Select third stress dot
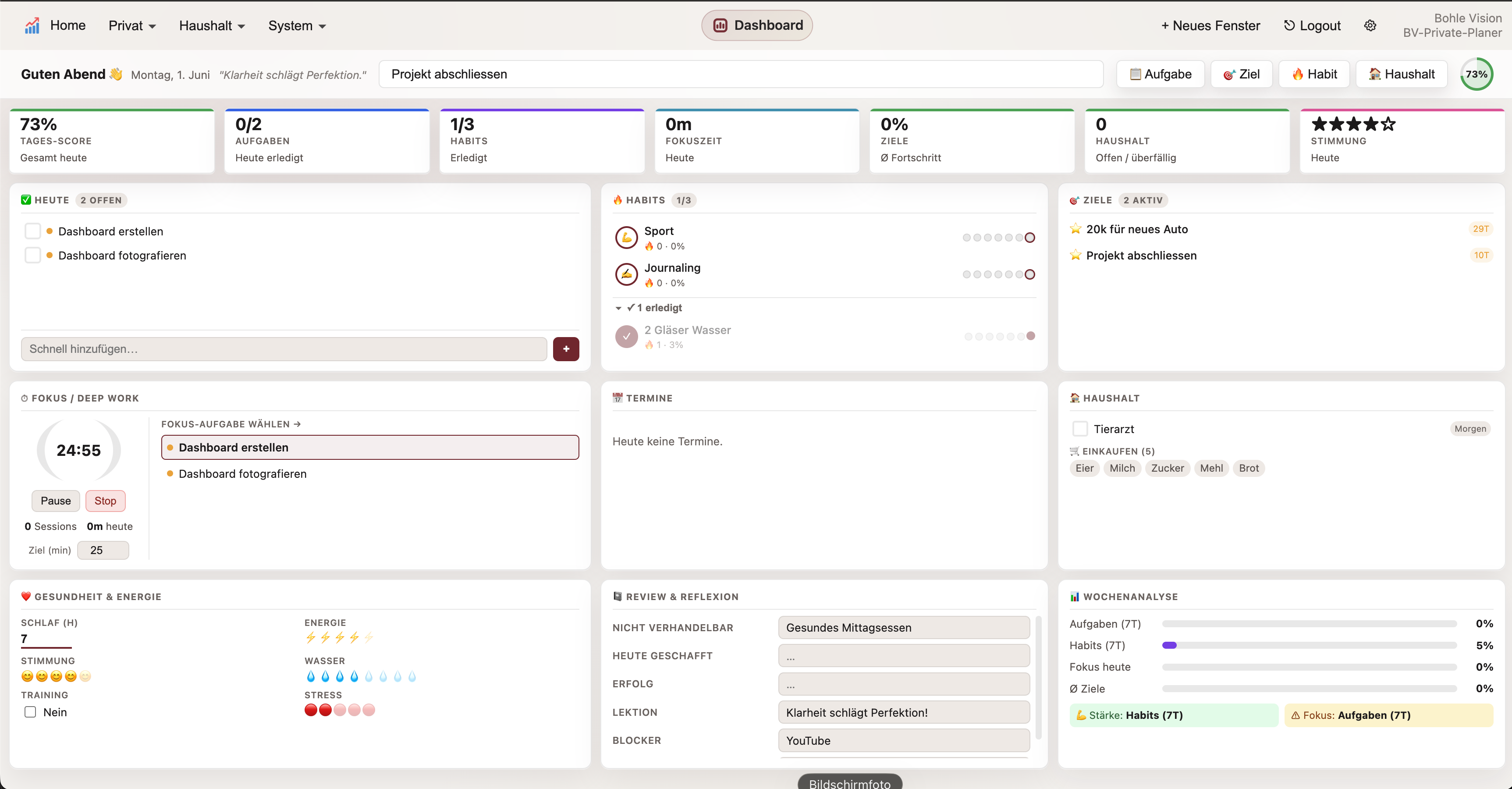 tap(340, 710)
